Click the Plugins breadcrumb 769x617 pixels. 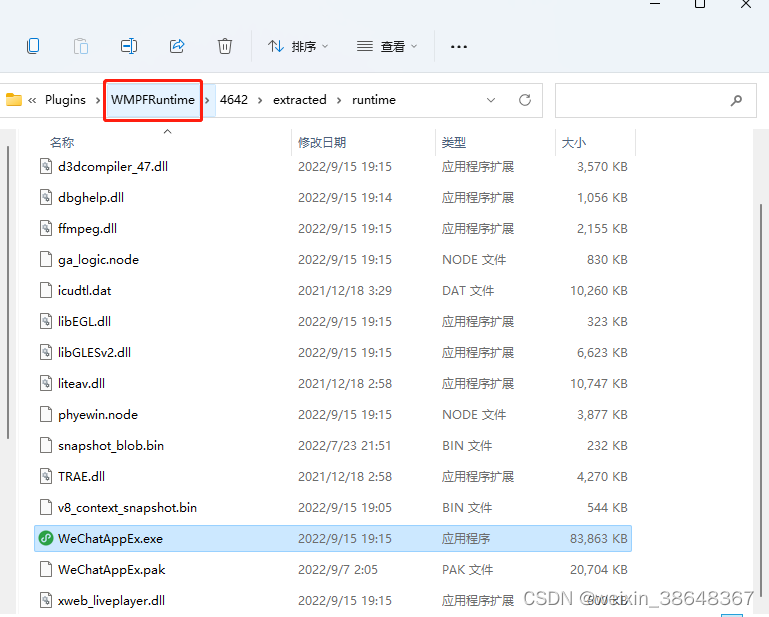tap(65, 100)
